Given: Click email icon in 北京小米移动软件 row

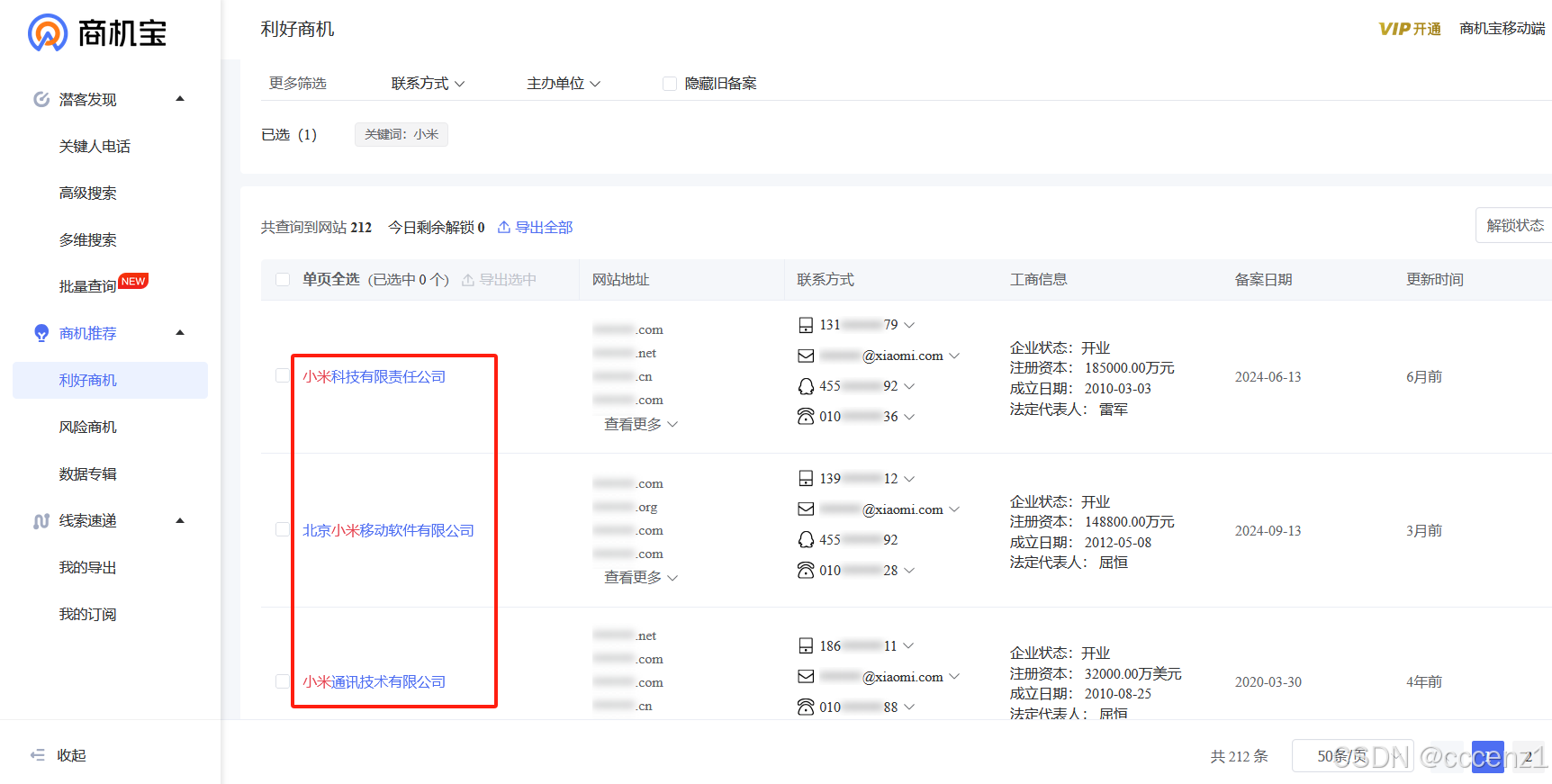Looking at the screenshot, I should 806,509.
